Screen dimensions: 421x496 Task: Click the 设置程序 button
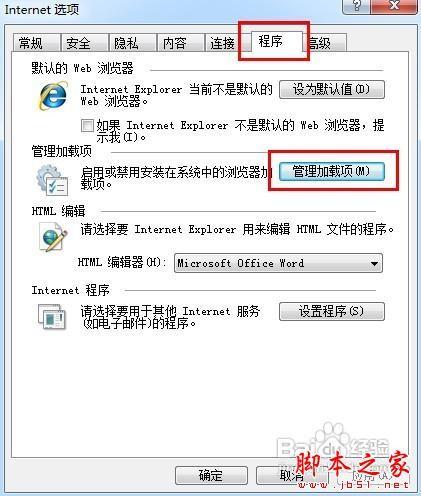pos(332,311)
